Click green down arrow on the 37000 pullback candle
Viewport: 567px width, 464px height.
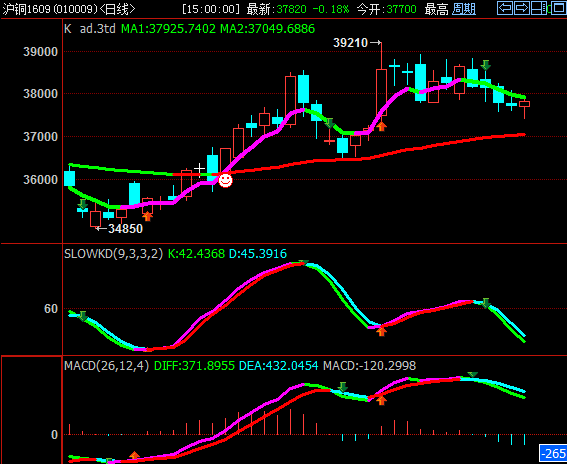(x=329, y=123)
